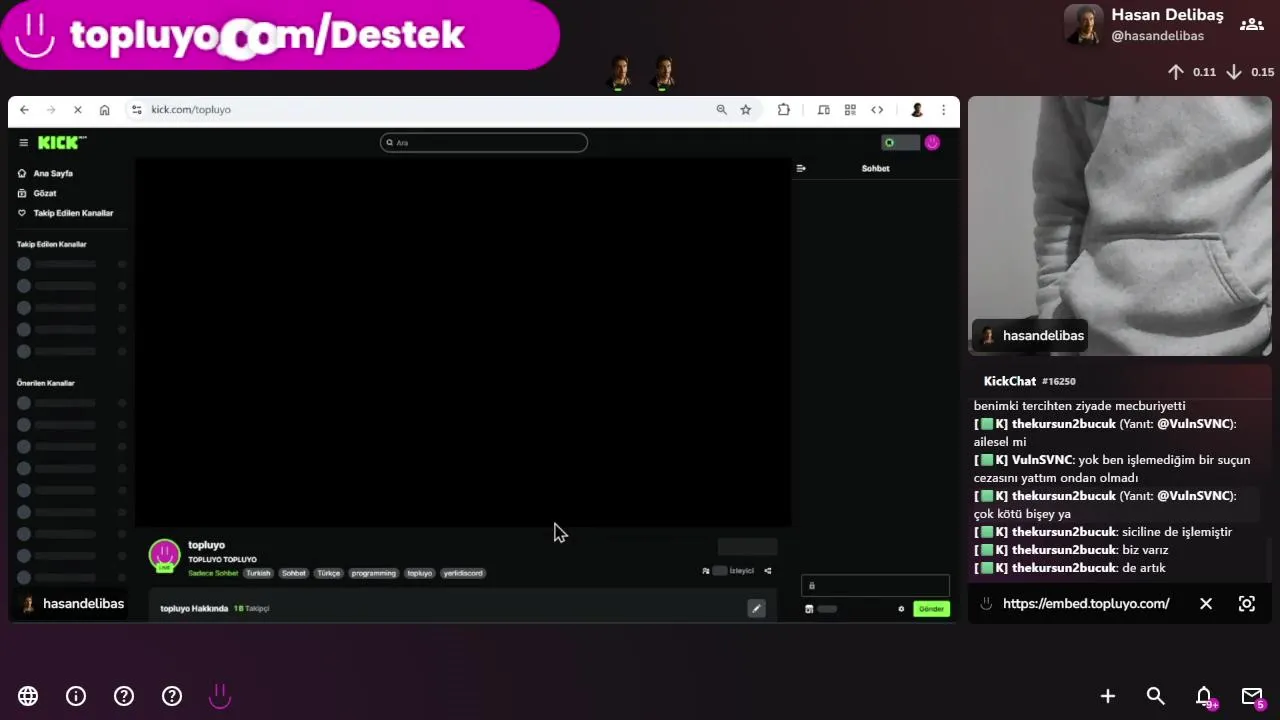
Task: Select the Turkish tag
Action: [x=259, y=573]
